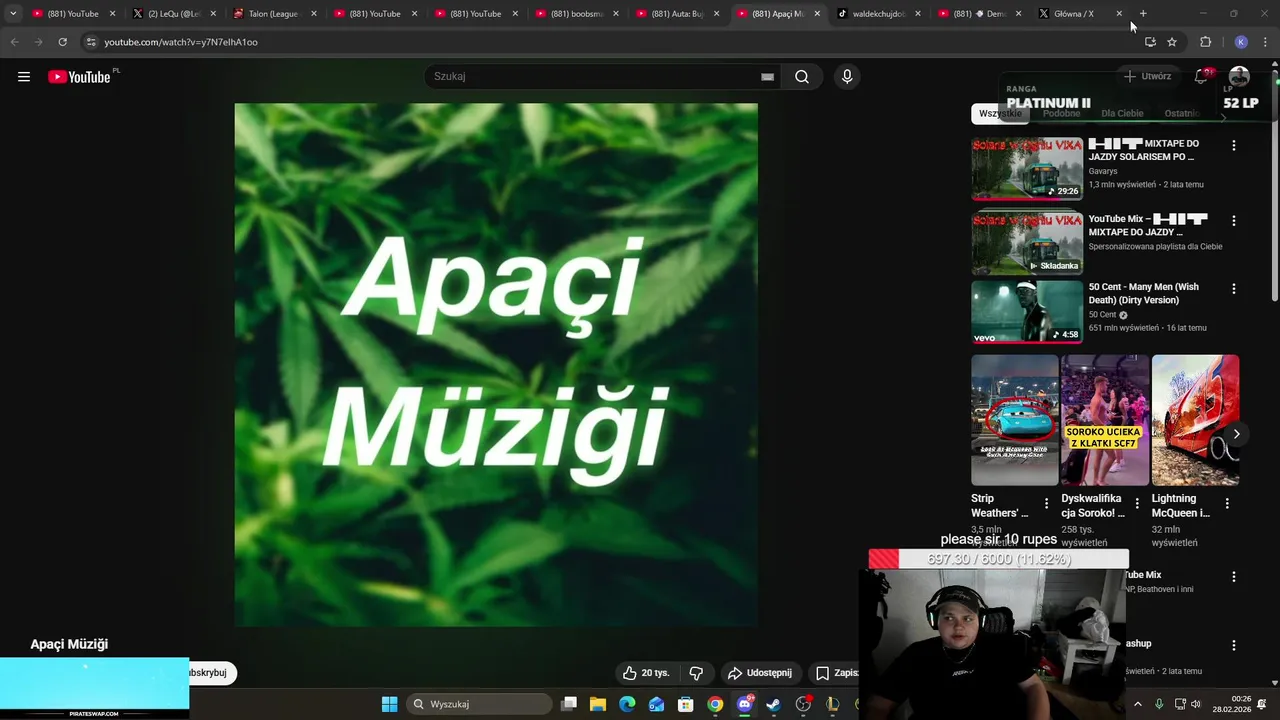Start voice search with microphone
The height and width of the screenshot is (720, 1280).
point(847,77)
